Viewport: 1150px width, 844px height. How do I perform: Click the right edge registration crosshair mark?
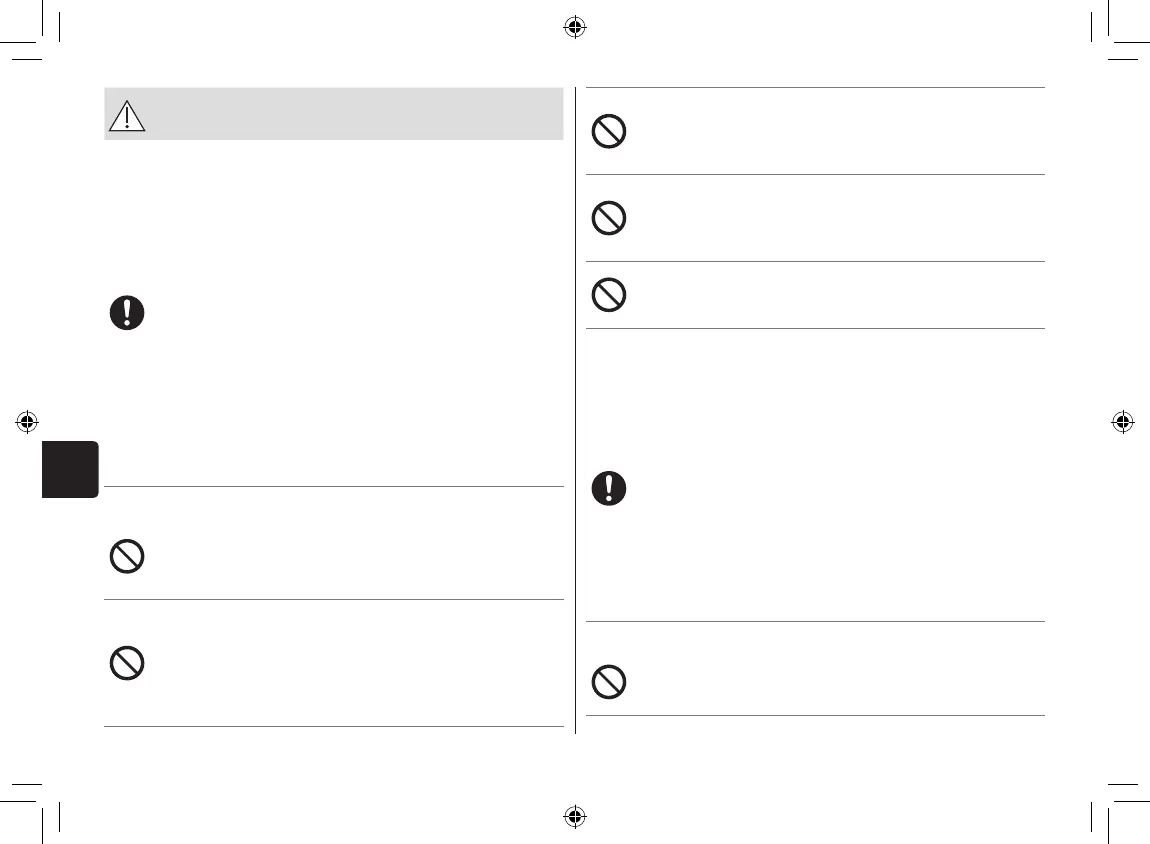(1122, 422)
